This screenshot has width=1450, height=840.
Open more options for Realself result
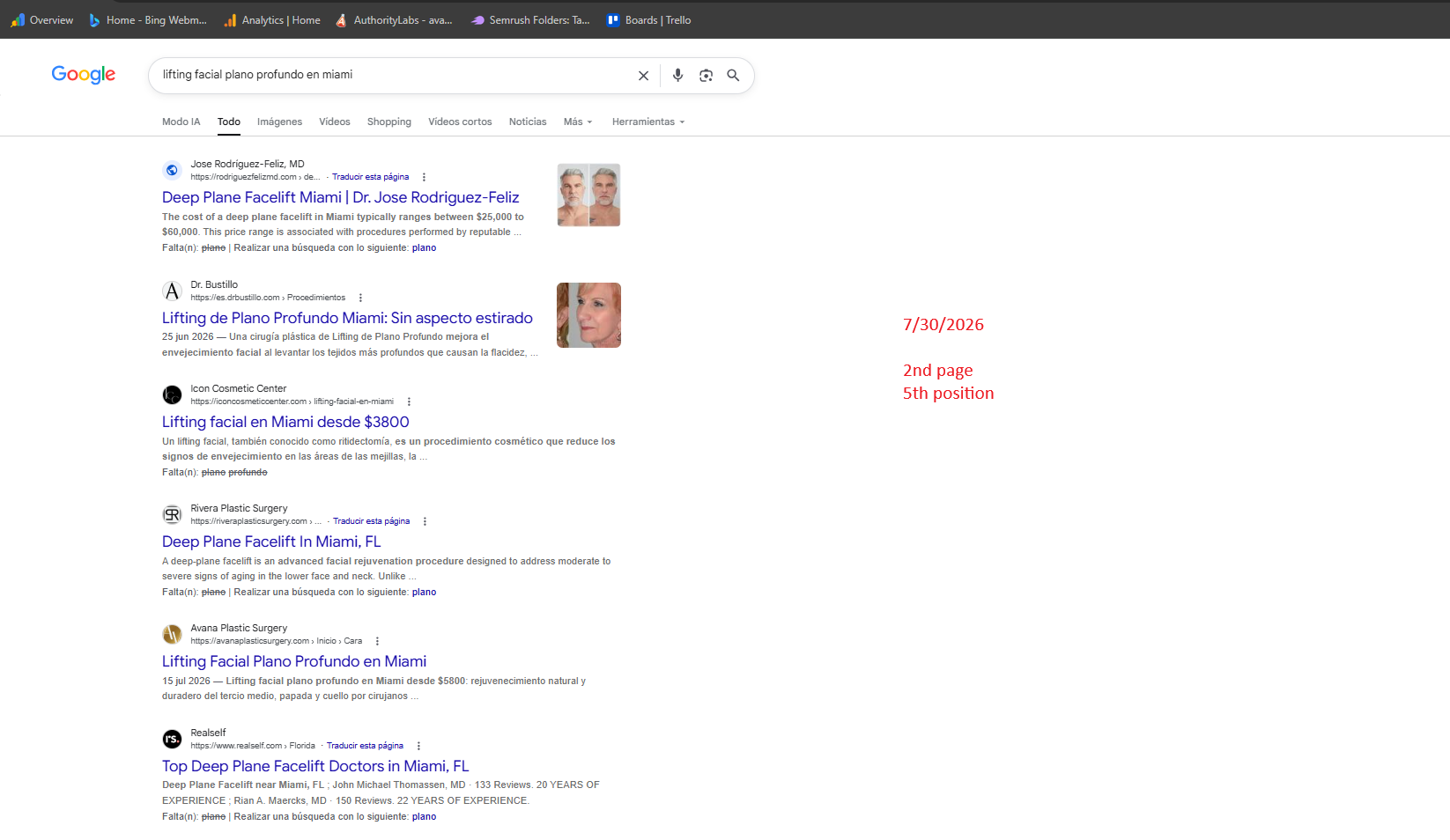418,746
